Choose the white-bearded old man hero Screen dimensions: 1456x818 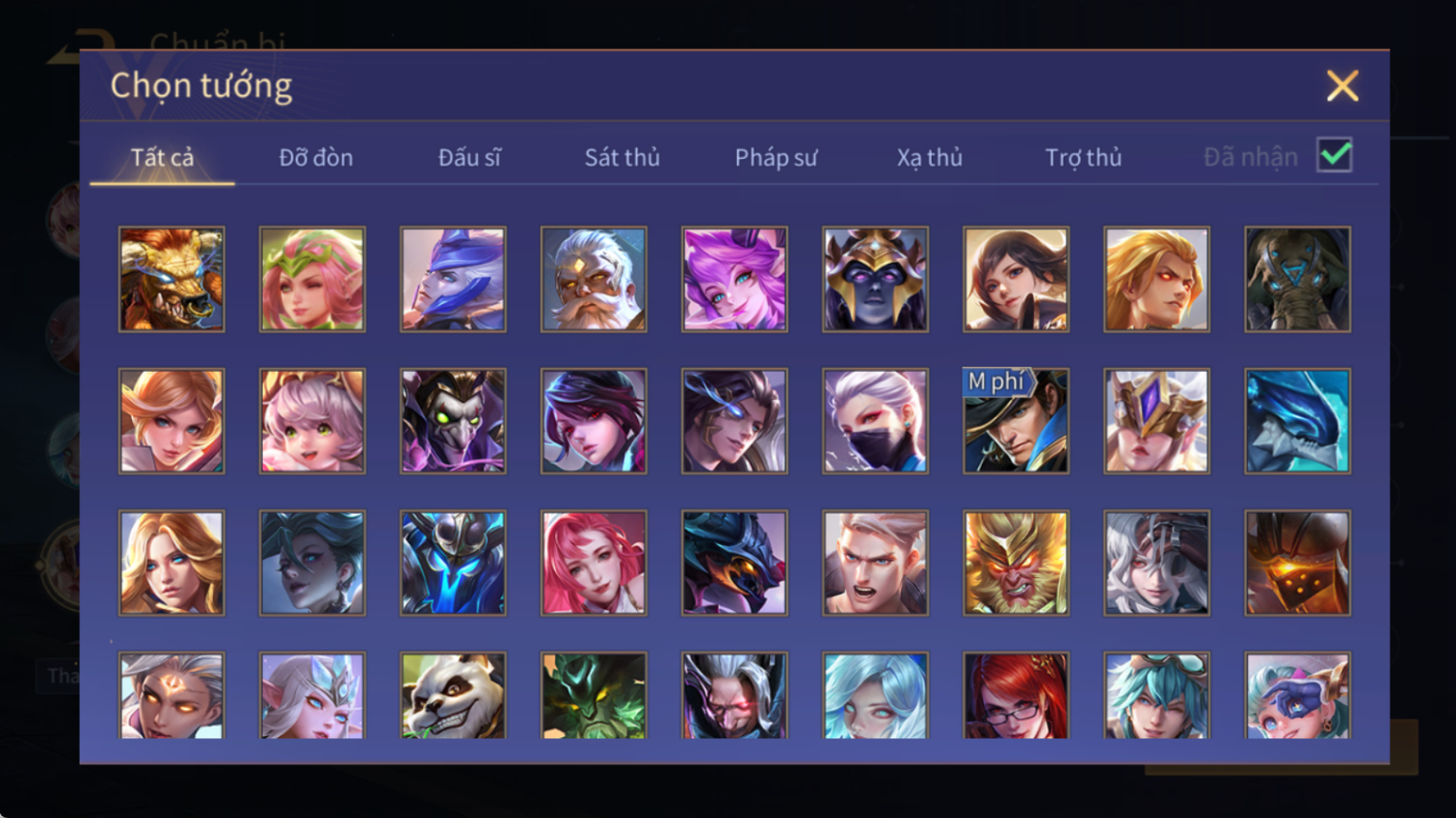coord(594,279)
